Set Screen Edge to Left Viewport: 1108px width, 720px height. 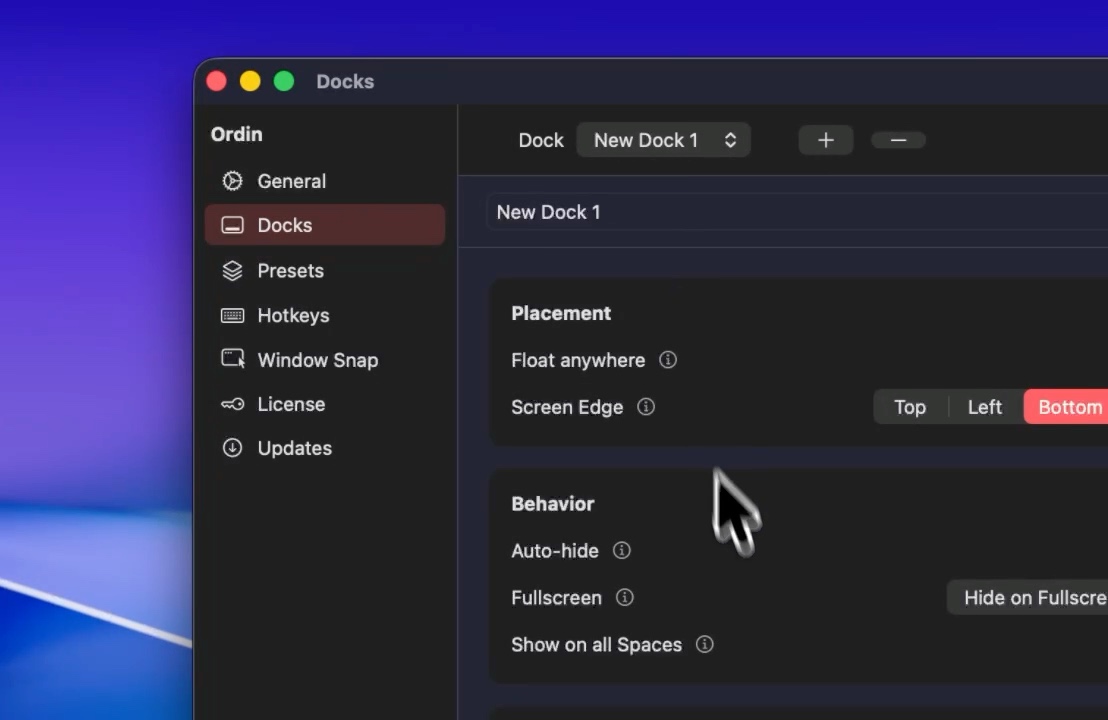984,407
